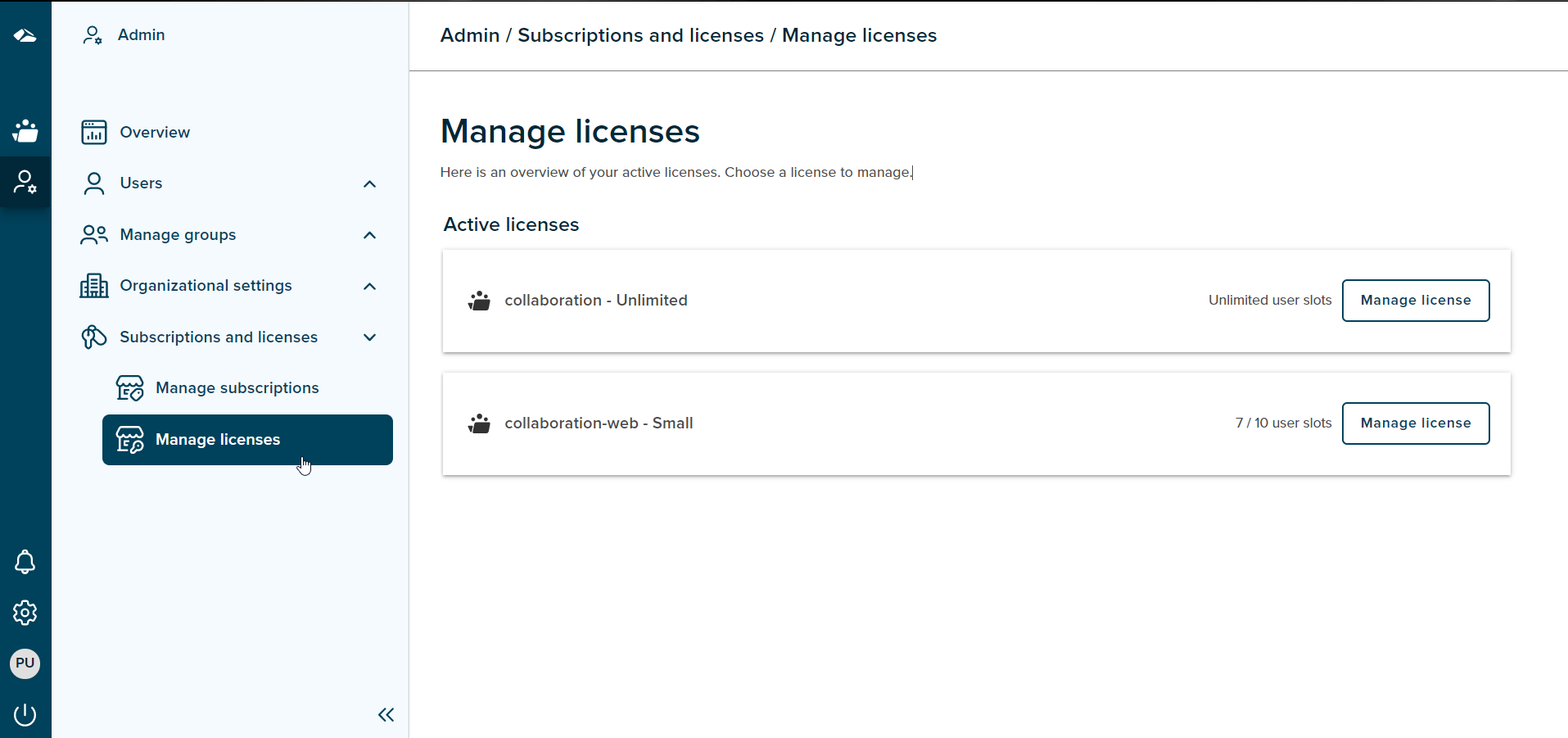Open the Overview dashboard icon
This screenshot has height=738, width=1568.
pyautogui.click(x=93, y=131)
